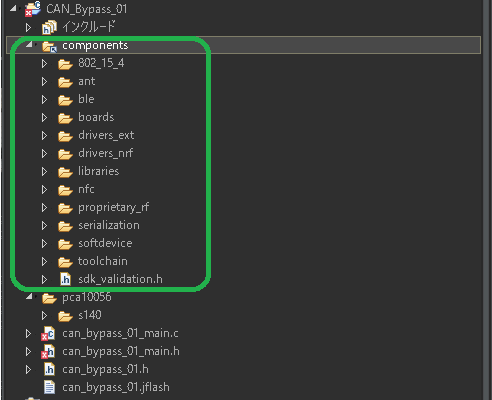This screenshot has width=492, height=400.
Task: Collapse the components folder
Action: tap(29, 44)
